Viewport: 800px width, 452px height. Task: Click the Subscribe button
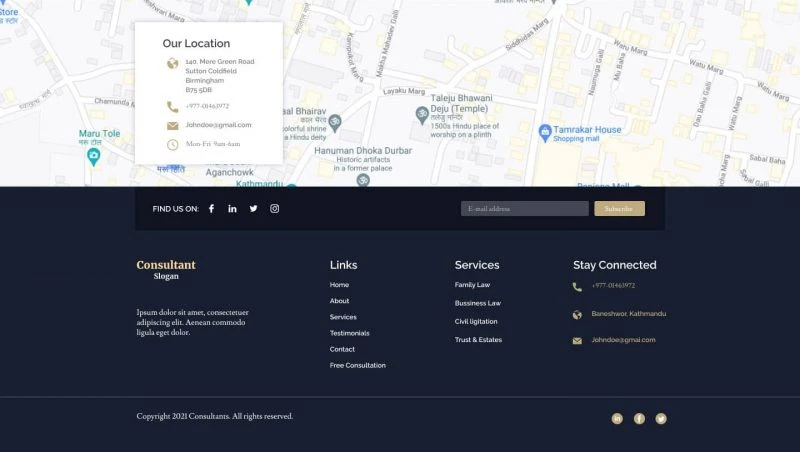pyautogui.click(x=619, y=209)
